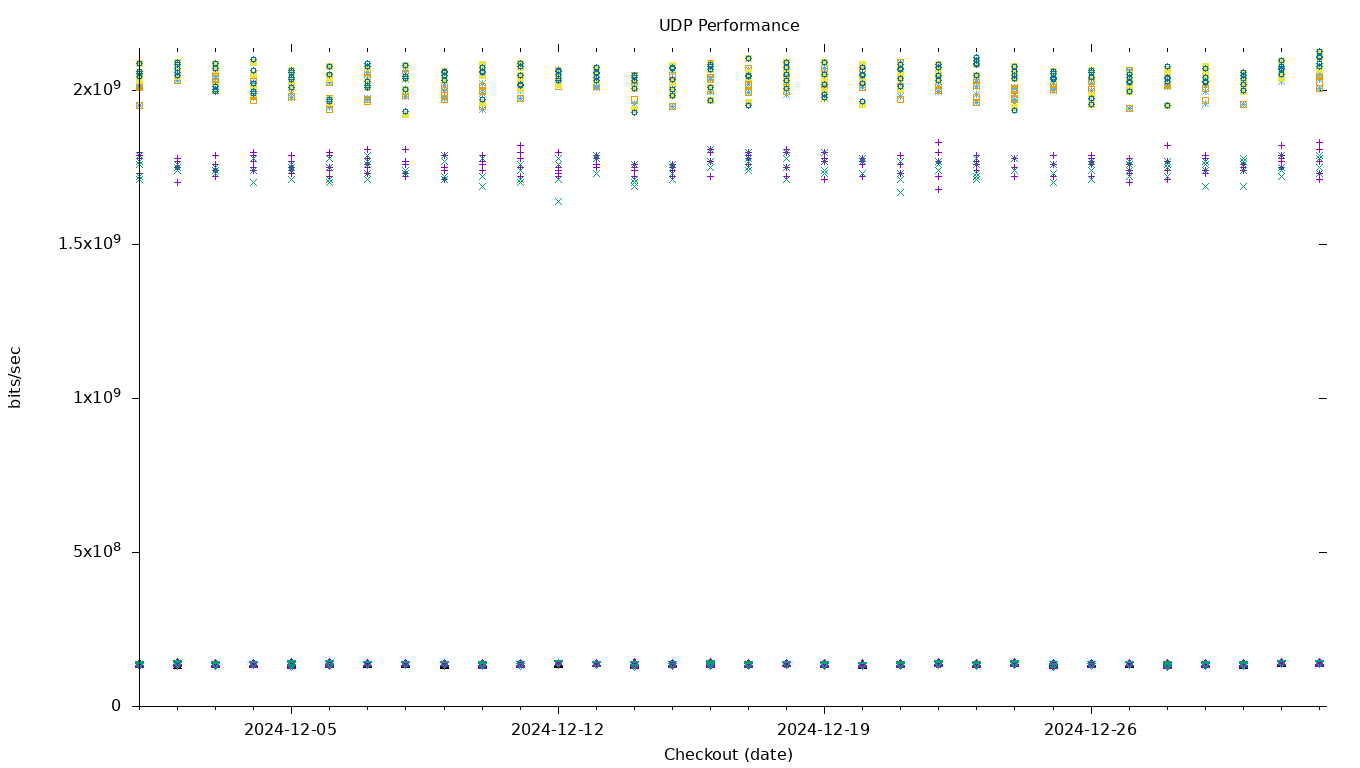Click the 'Checkout (date)' x-axis label
Screen dimensions: 1360x768
(x=728, y=755)
